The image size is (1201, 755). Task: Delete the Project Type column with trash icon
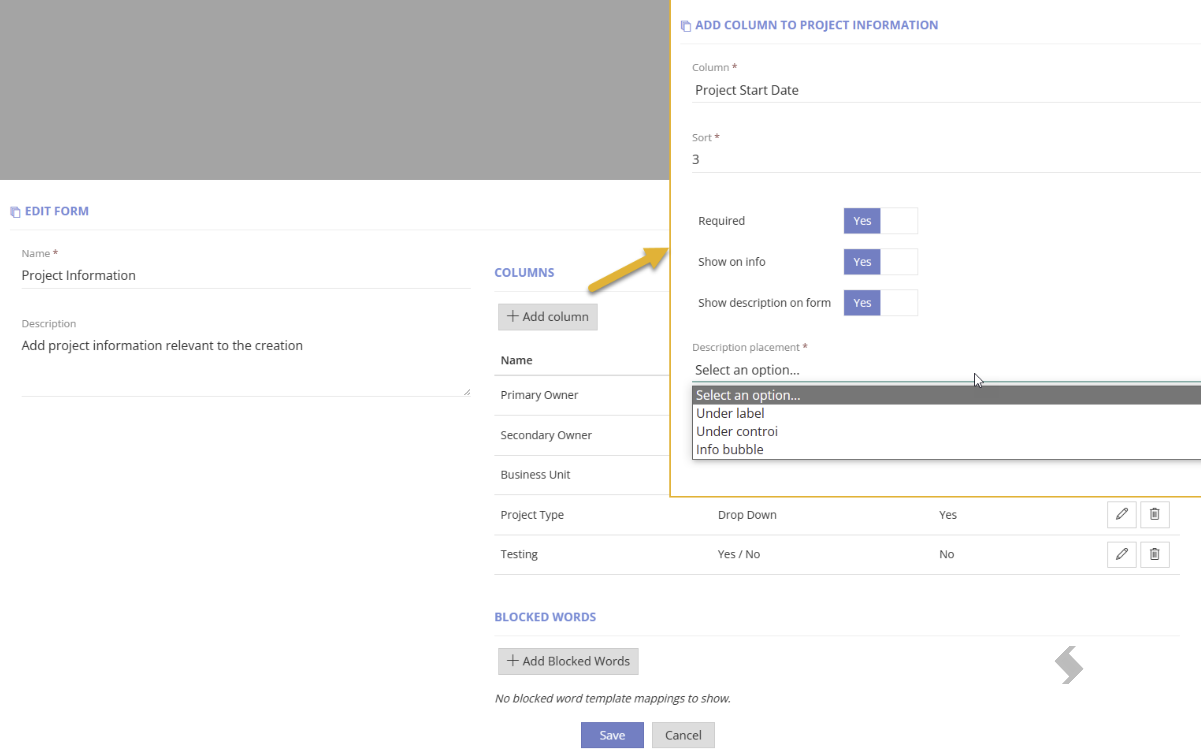click(1154, 514)
